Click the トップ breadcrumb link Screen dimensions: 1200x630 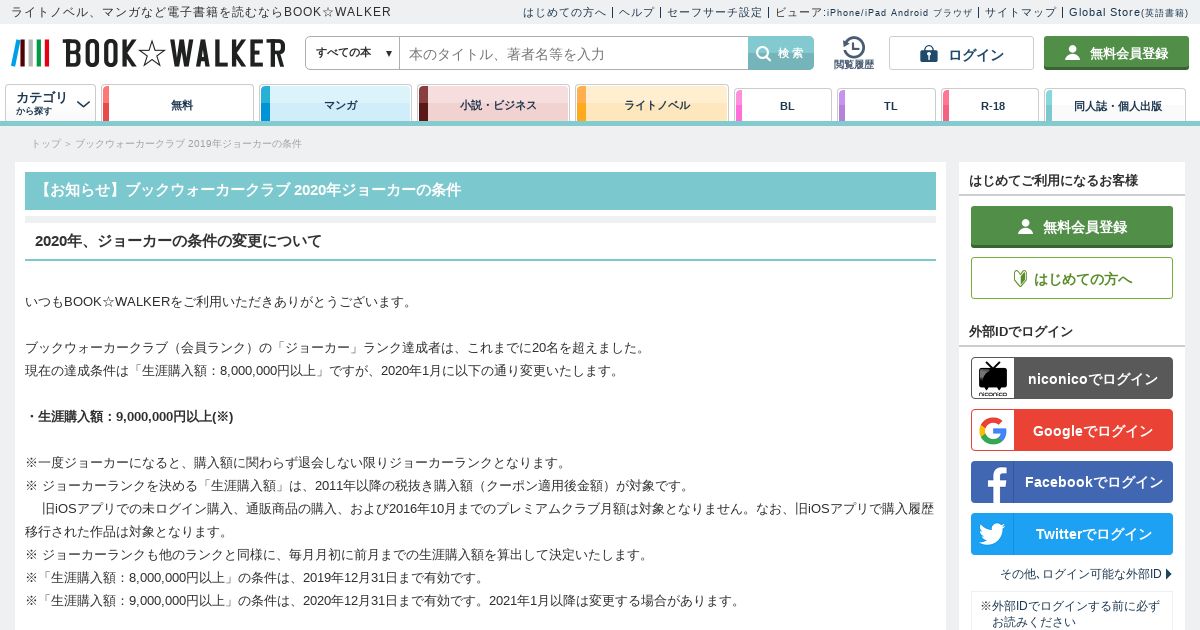[x=46, y=144]
